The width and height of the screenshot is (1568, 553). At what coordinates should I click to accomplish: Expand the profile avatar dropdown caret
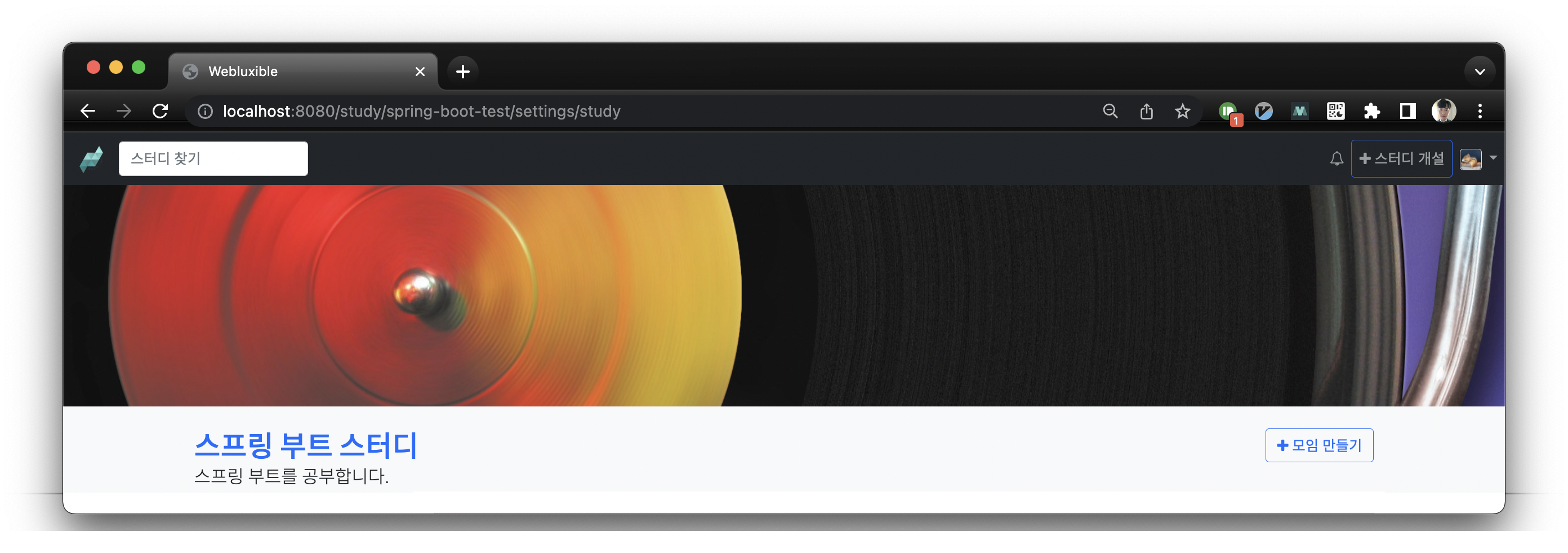coord(1493,158)
